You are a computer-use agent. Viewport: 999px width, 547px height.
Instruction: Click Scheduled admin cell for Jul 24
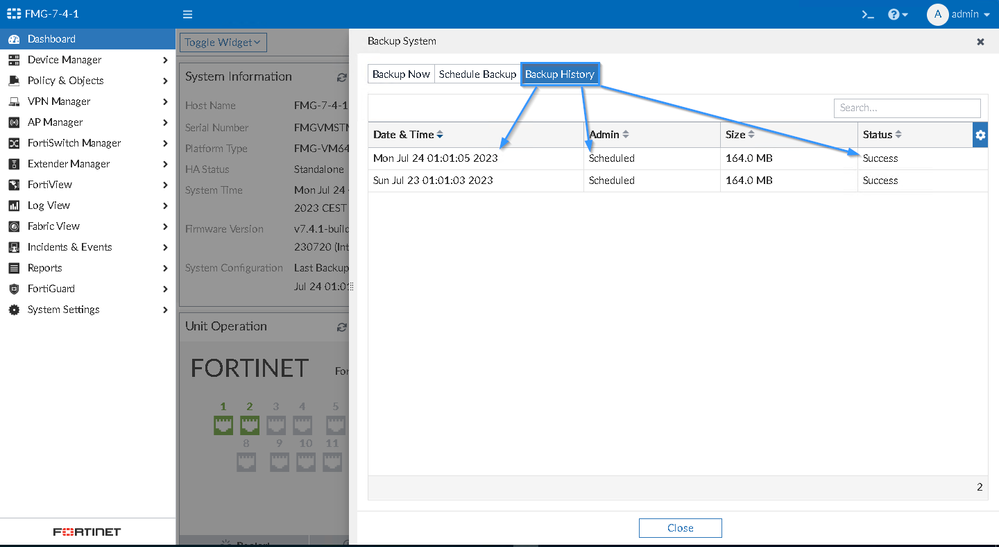pyautogui.click(x=612, y=159)
